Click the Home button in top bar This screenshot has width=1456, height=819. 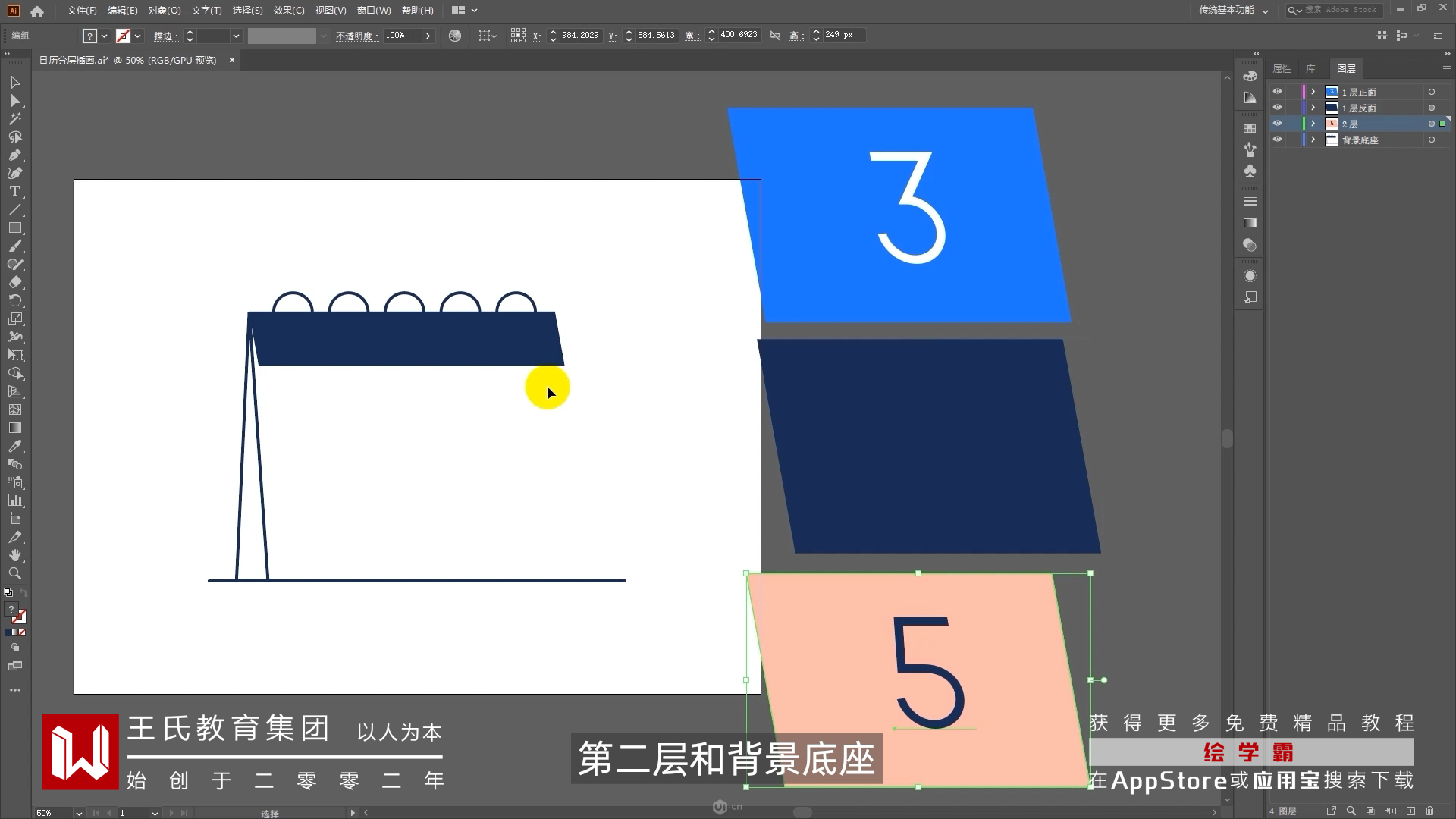37,11
